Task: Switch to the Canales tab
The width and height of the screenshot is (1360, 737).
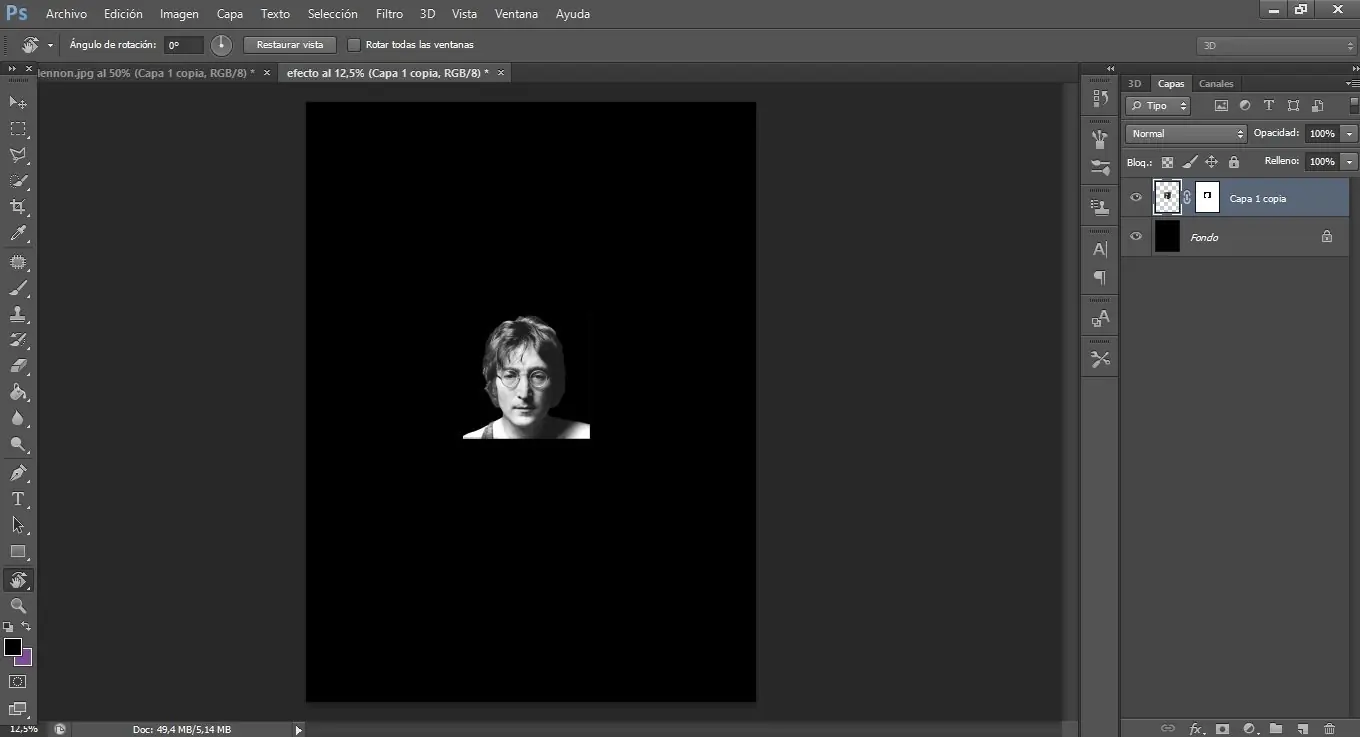Action: coord(1216,84)
